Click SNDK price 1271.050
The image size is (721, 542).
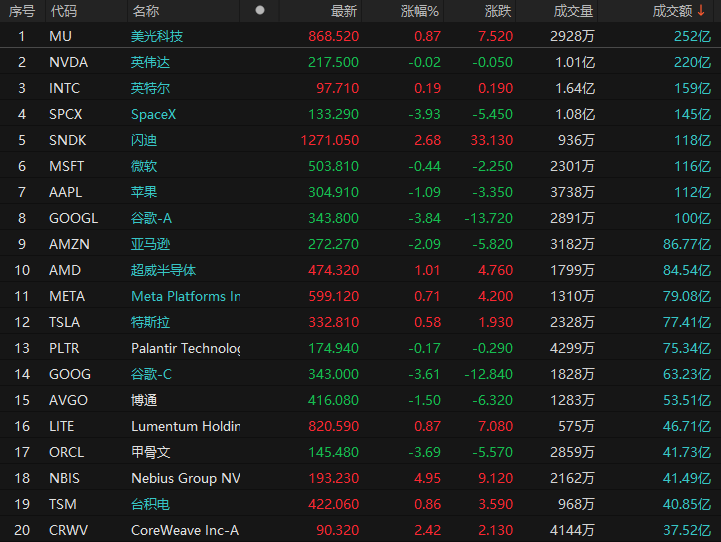[329, 140]
